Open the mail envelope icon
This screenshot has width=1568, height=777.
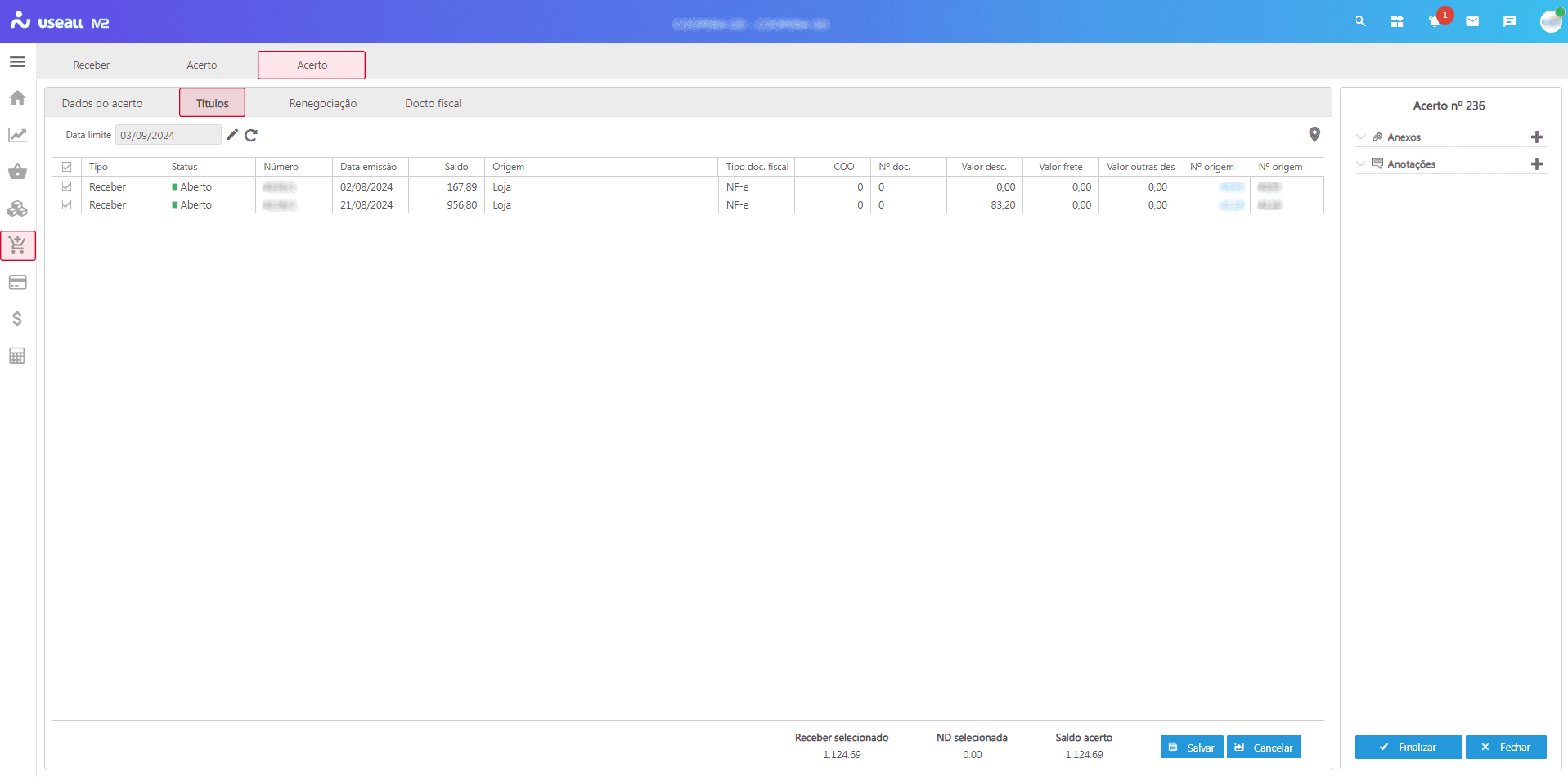point(1471,21)
